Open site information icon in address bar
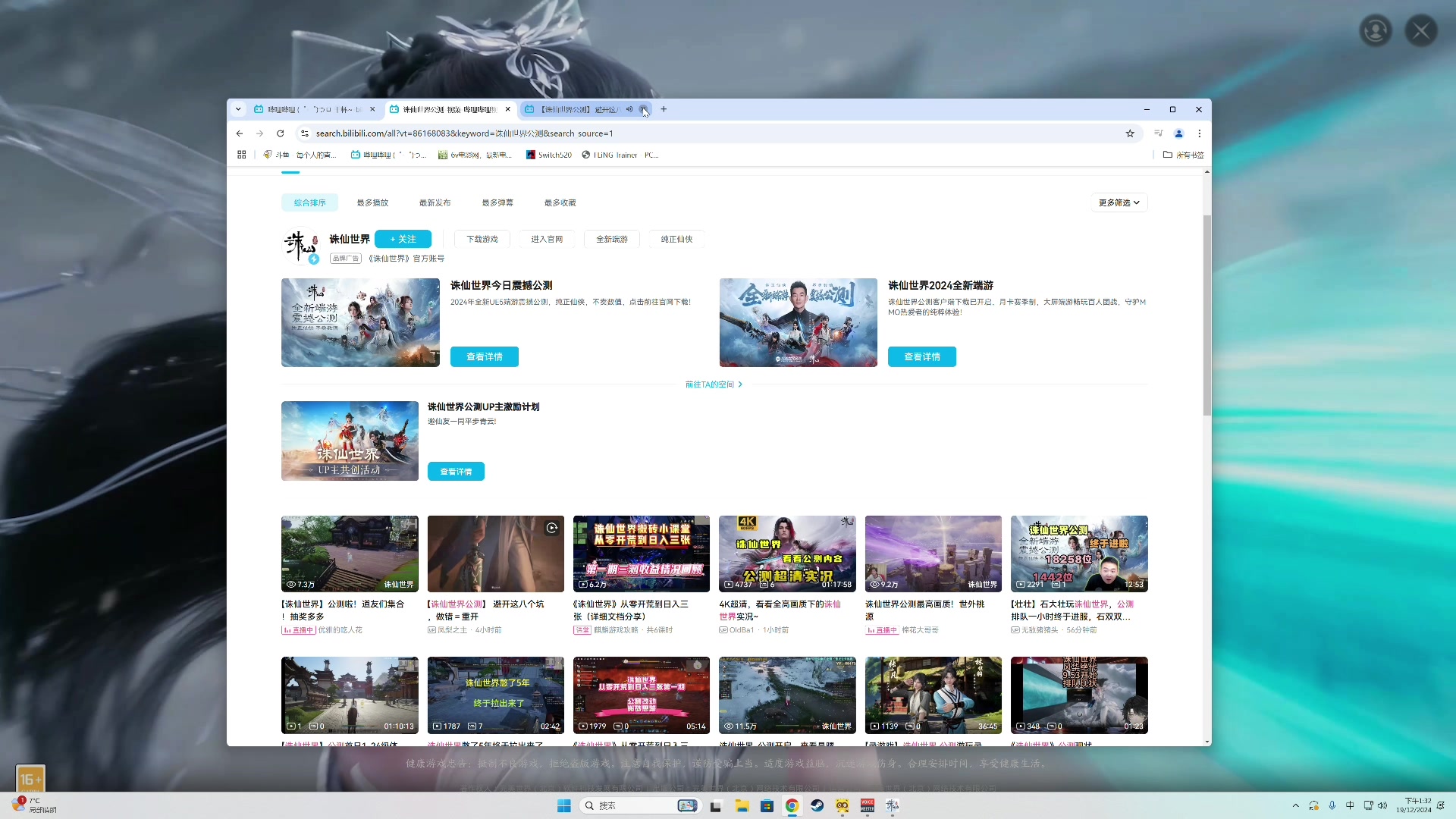Viewport: 1456px width, 819px height. (305, 133)
